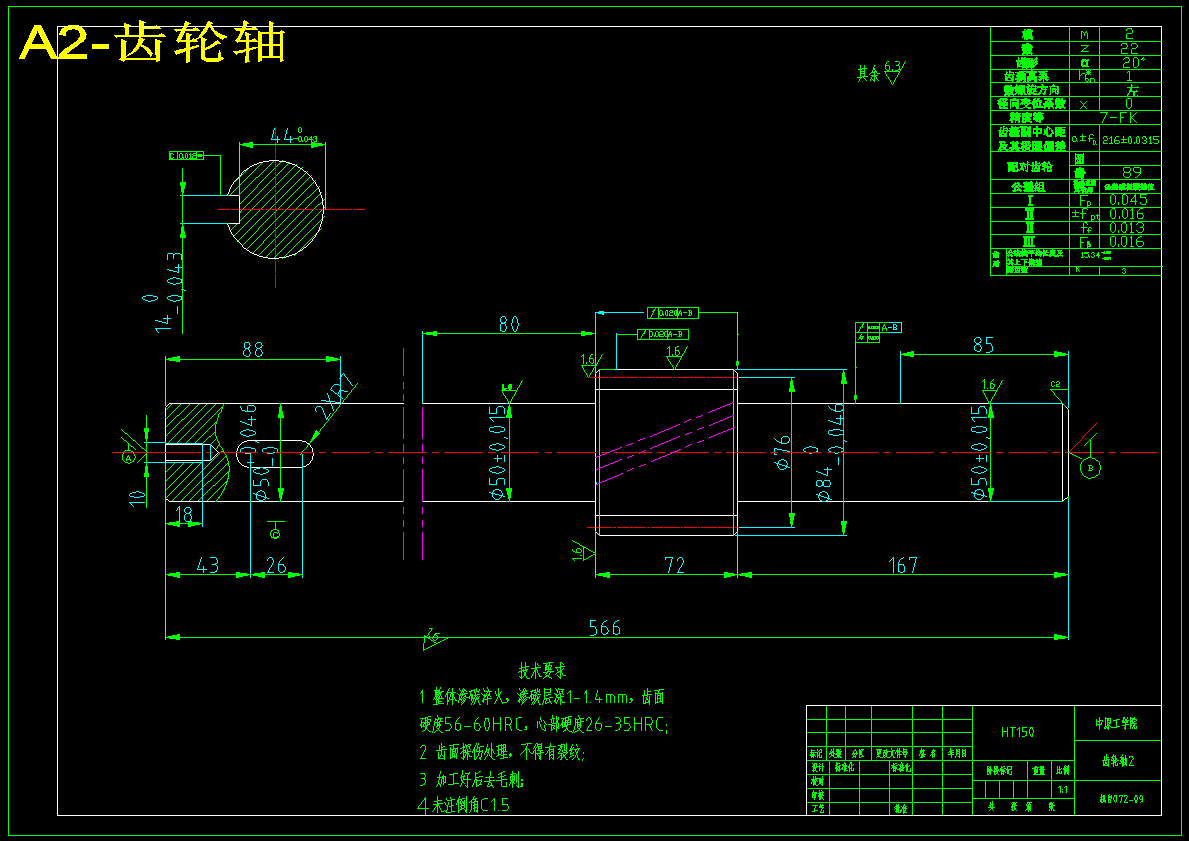Select the overall length dimension 566
Image resolution: width=1189 pixels, height=841 pixels.
[x=604, y=628]
